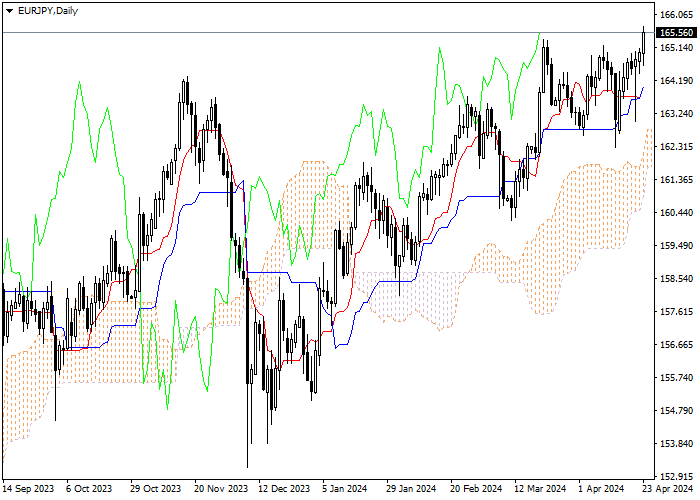This screenshot has height=500, width=700.
Task: Click the 5 Jan 2024 date label
Action: tap(345, 489)
